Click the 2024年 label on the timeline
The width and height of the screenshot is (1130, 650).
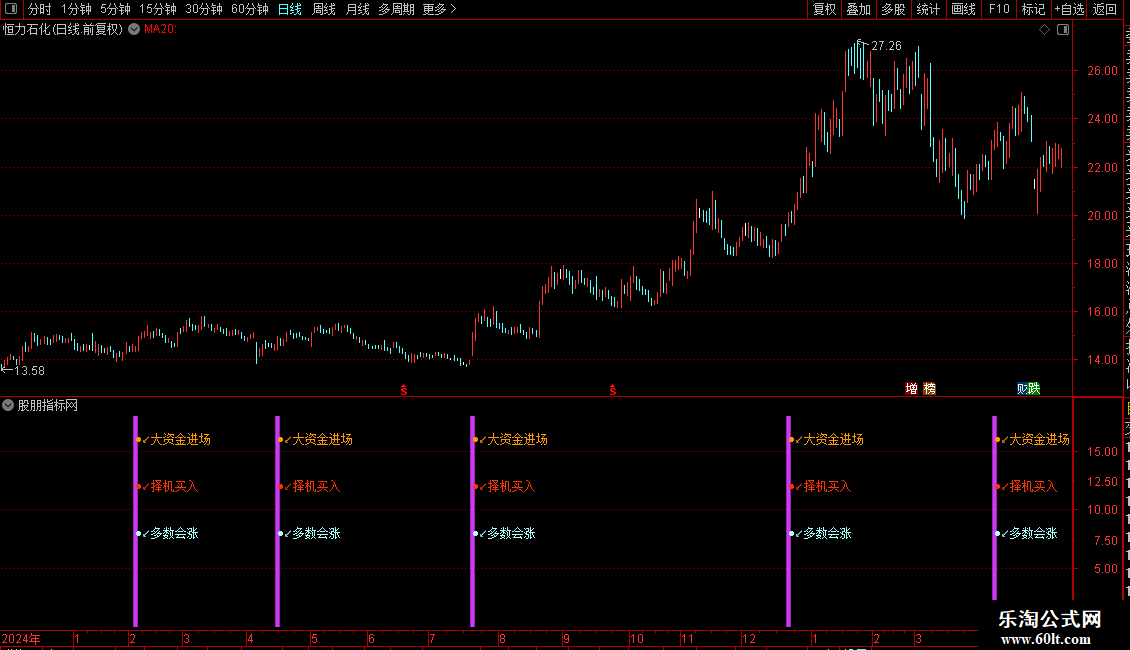click(x=21, y=639)
